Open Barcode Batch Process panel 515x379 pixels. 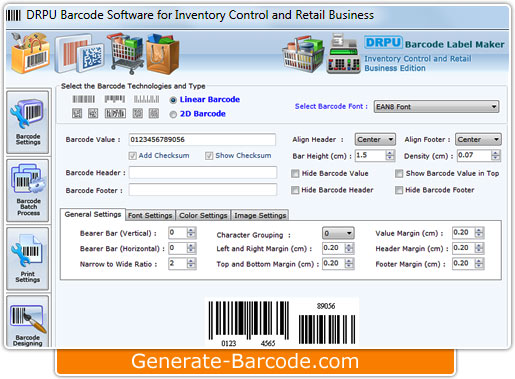[x=28, y=190]
